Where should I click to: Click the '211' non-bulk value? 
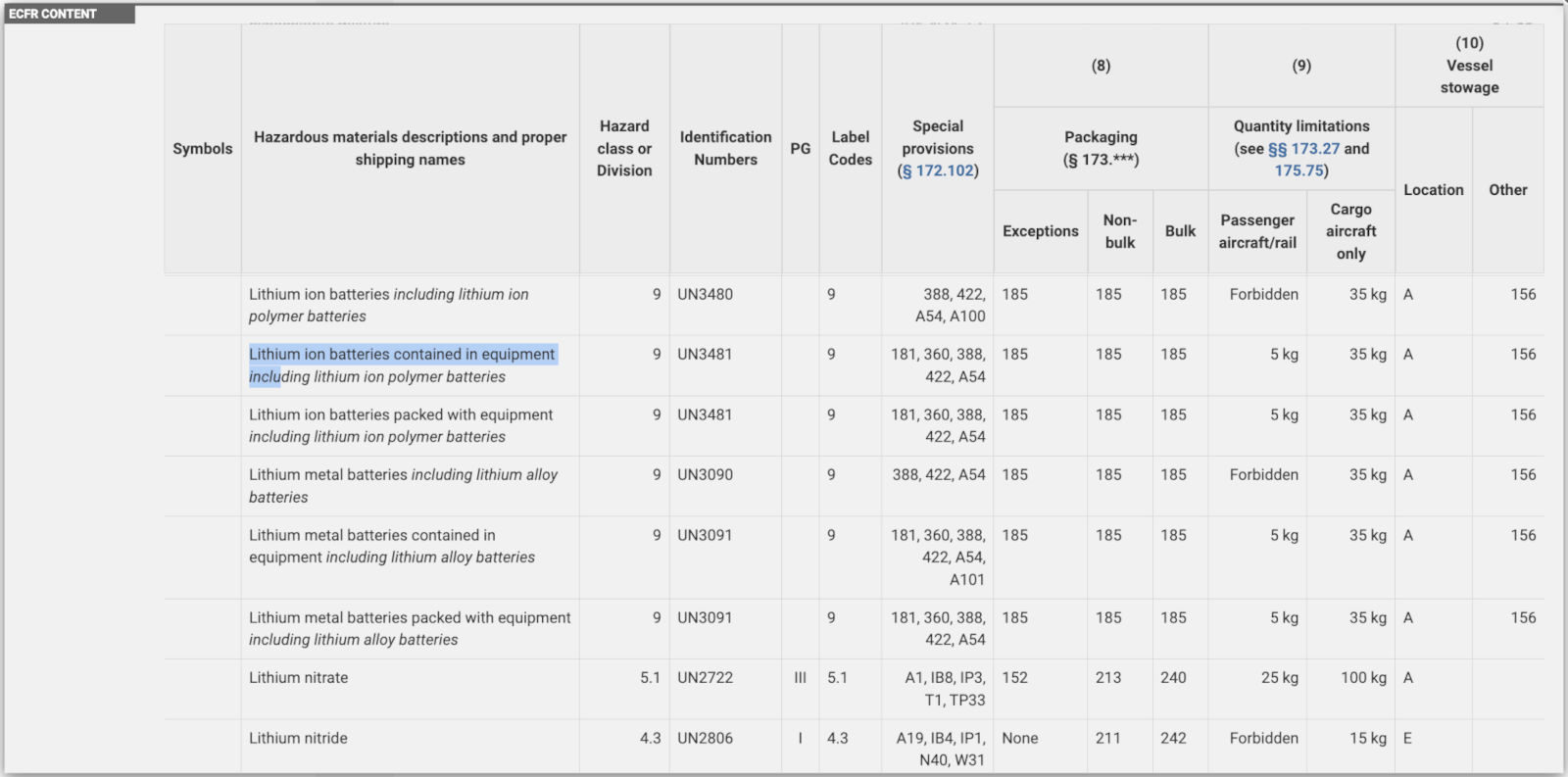tap(1108, 739)
